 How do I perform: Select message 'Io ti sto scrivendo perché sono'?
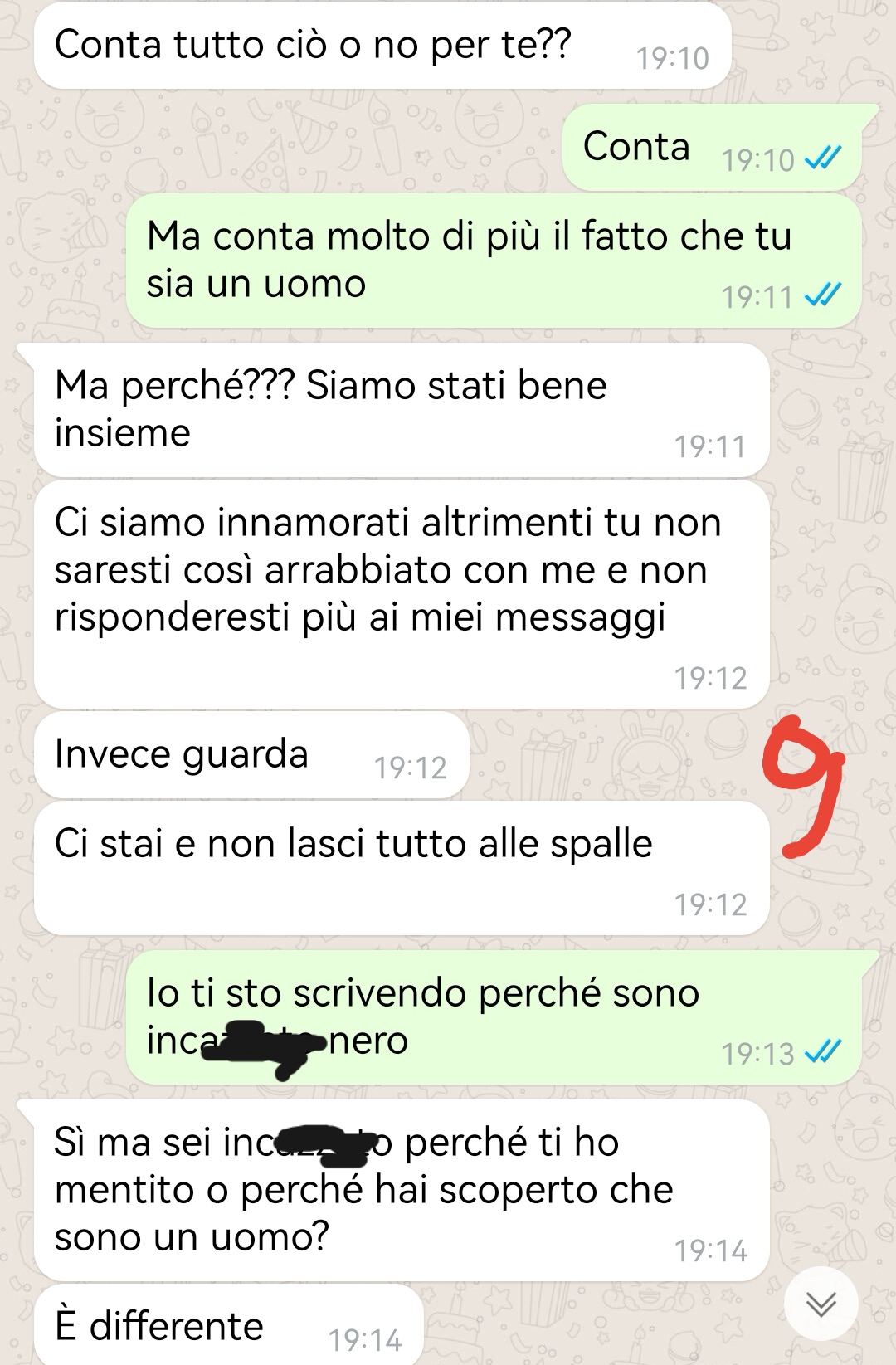(x=494, y=1017)
